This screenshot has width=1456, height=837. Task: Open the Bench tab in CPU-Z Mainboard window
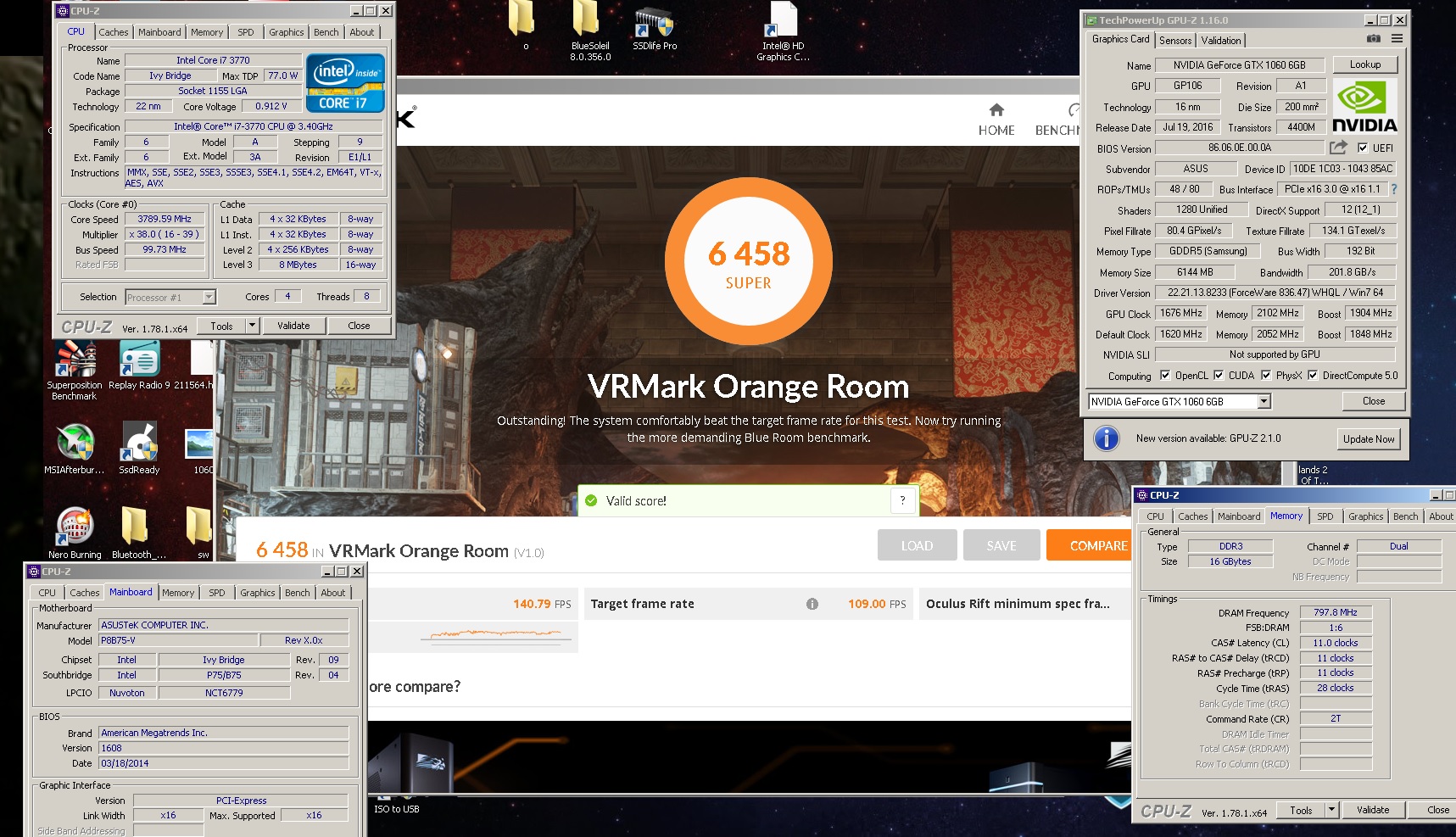[x=298, y=593]
